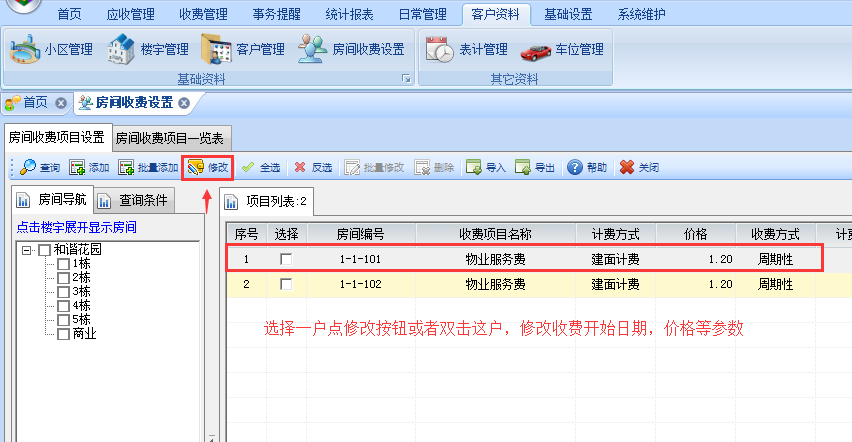Image resolution: width=852 pixels, height=442 pixels.
Task: Click the 基础资料 group dialog launcher
Action: [x=406, y=79]
